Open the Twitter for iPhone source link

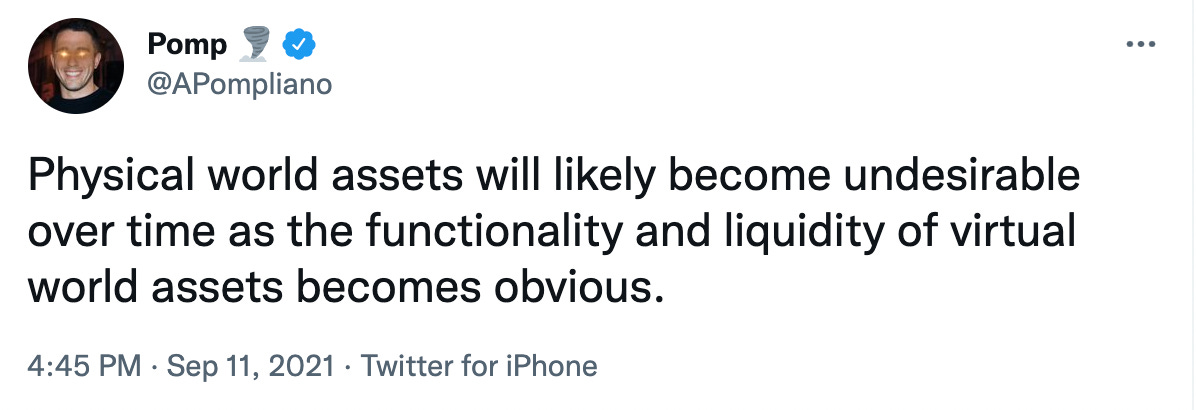click(479, 366)
